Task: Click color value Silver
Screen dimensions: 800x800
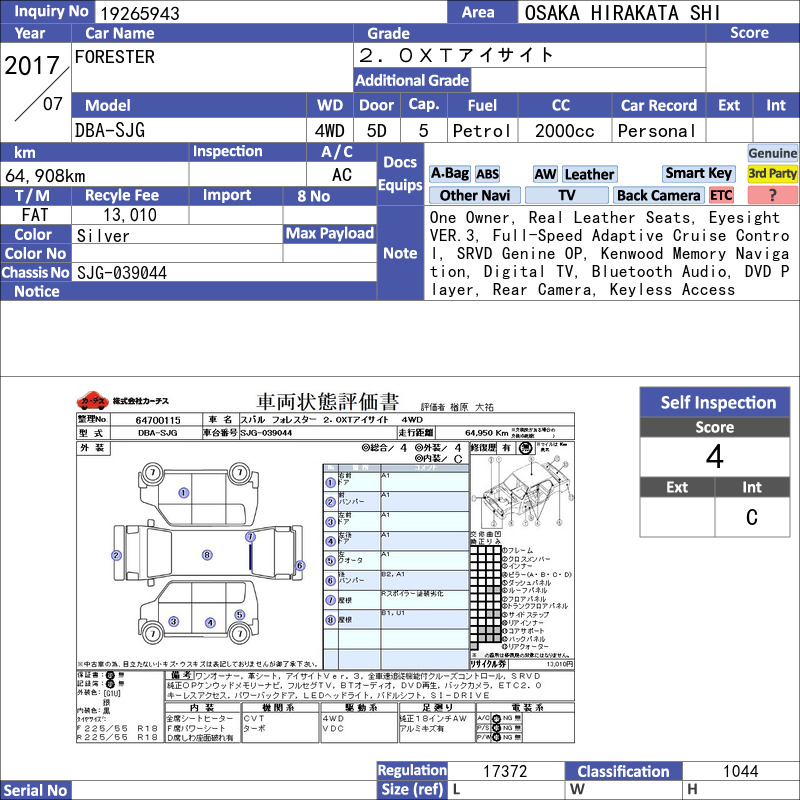Action: pos(103,236)
